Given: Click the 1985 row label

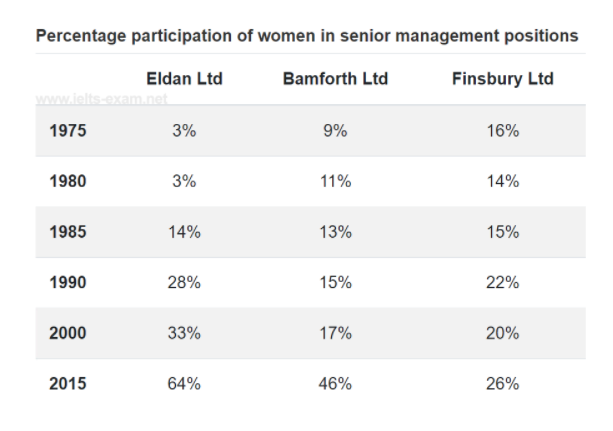Looking at the screenshot, I should 68,232.
